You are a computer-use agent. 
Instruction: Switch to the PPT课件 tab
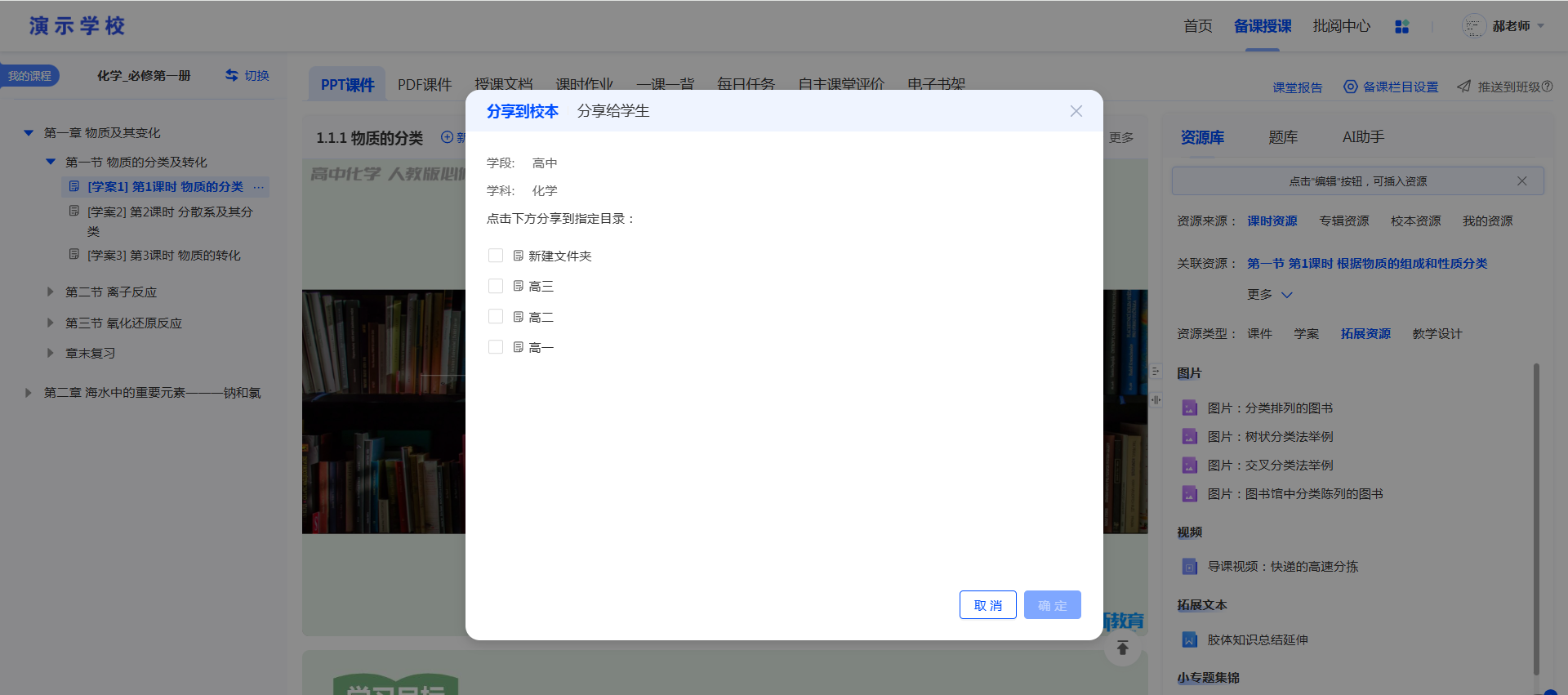click(x=347, y=84)
